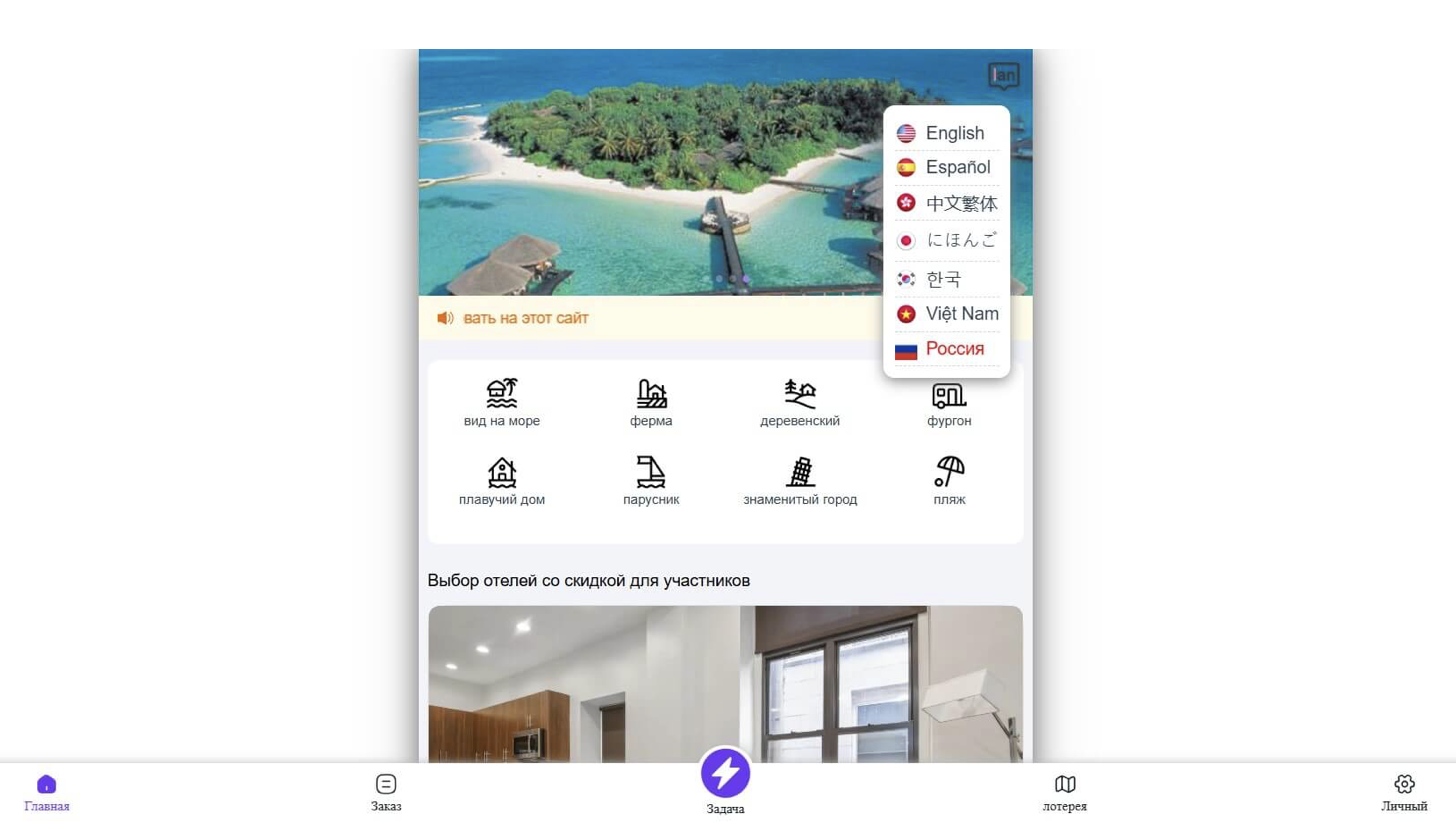This screenshot has width=1456, height=829.
Task: Choose the знаменитый город leaning tower icon
Action: [800, 471]
